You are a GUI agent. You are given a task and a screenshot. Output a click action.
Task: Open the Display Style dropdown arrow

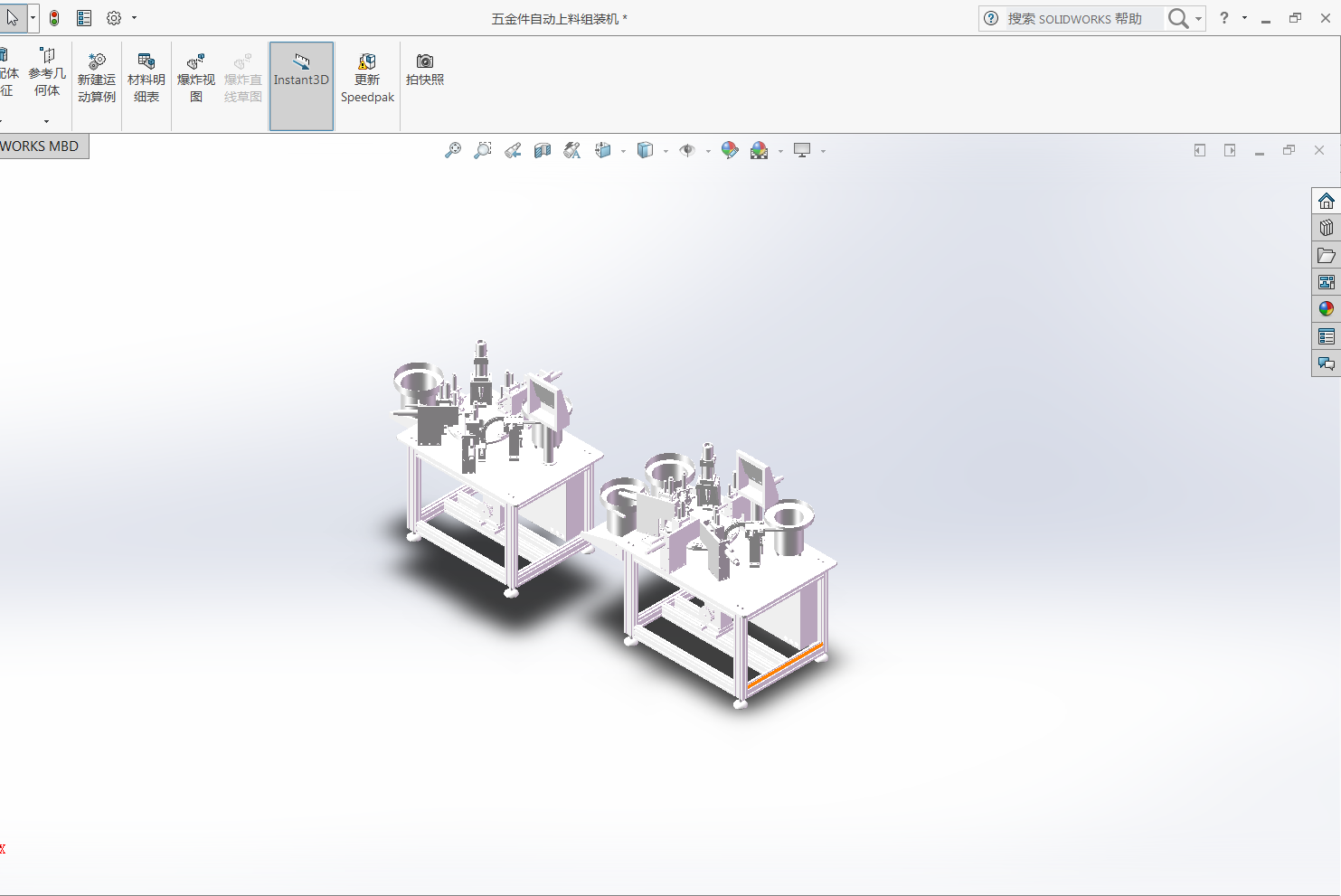pyautogui.click(x=666, y=152)
